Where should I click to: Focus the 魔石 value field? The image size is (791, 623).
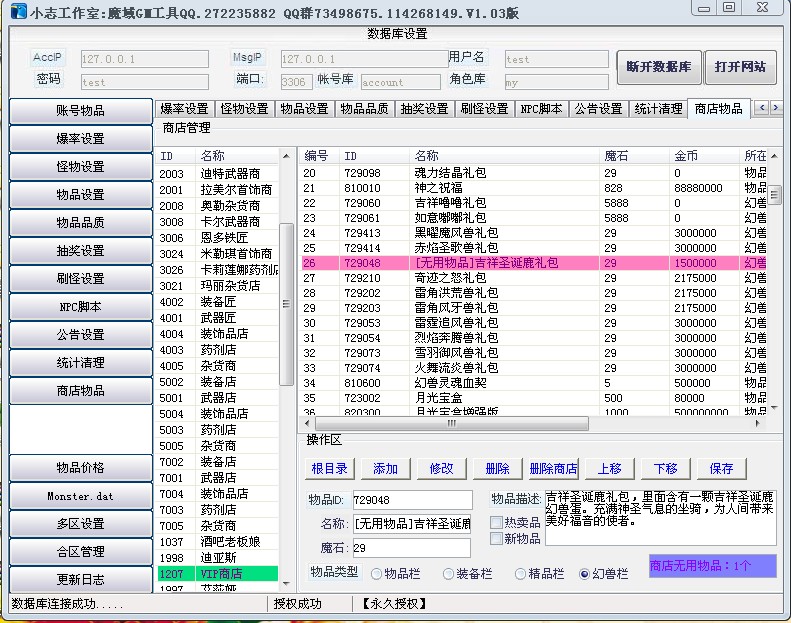[411, 548]
